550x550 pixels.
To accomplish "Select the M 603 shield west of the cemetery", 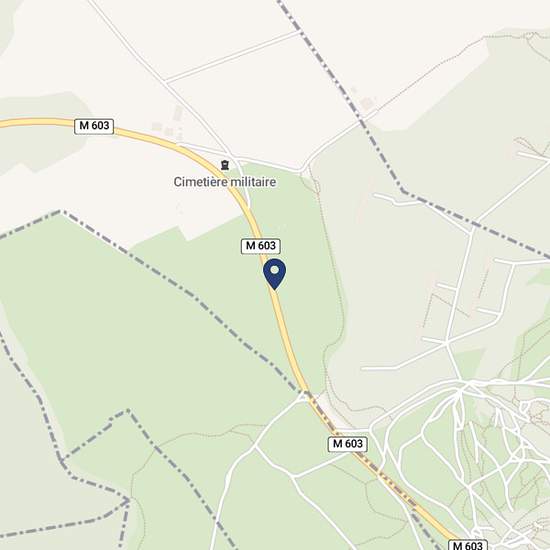I will pos(94,126).
